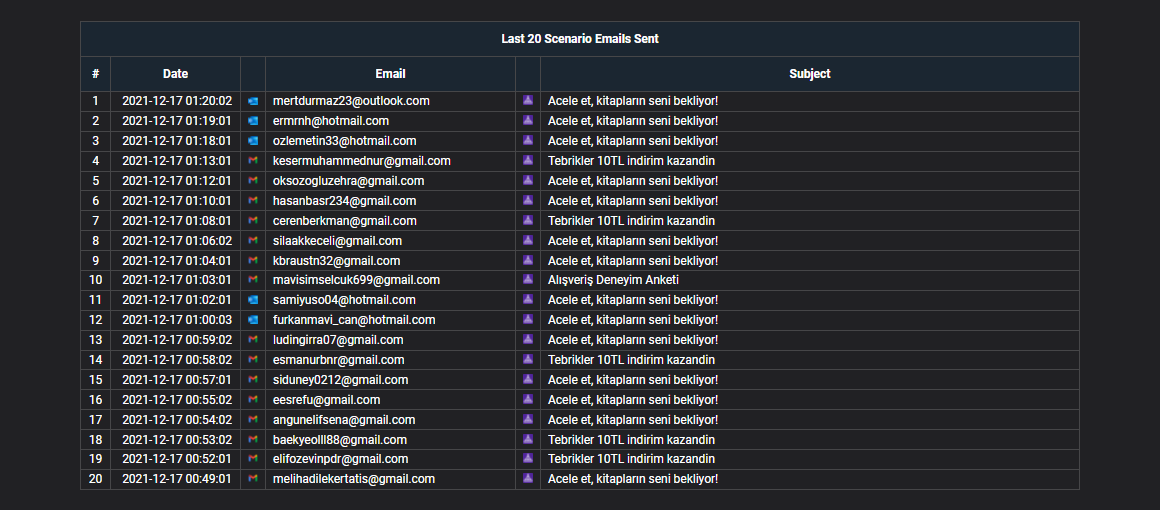
Task: Click Outlook icon beside ermrnh@hotmail.com
Action: point(253,121)
